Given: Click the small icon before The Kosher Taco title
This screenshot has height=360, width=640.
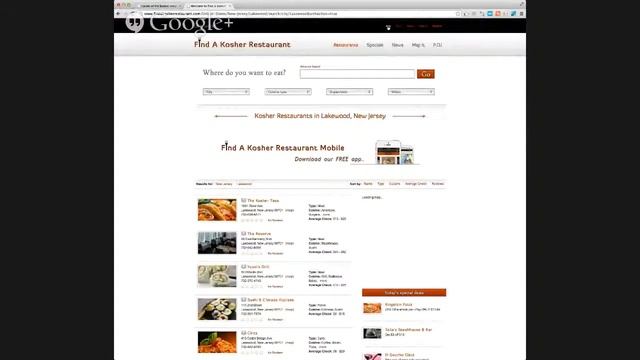Looking at the screenshot, I should pyautogui.click(x=244, y=200).
